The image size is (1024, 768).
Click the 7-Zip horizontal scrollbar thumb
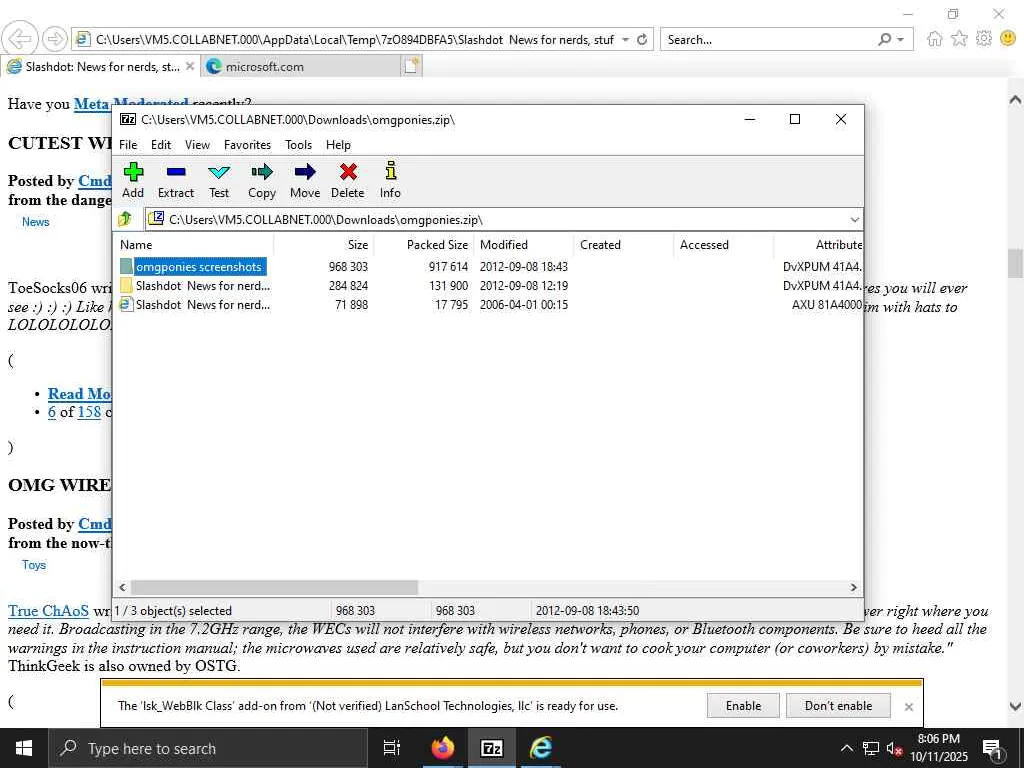[274, 587]
